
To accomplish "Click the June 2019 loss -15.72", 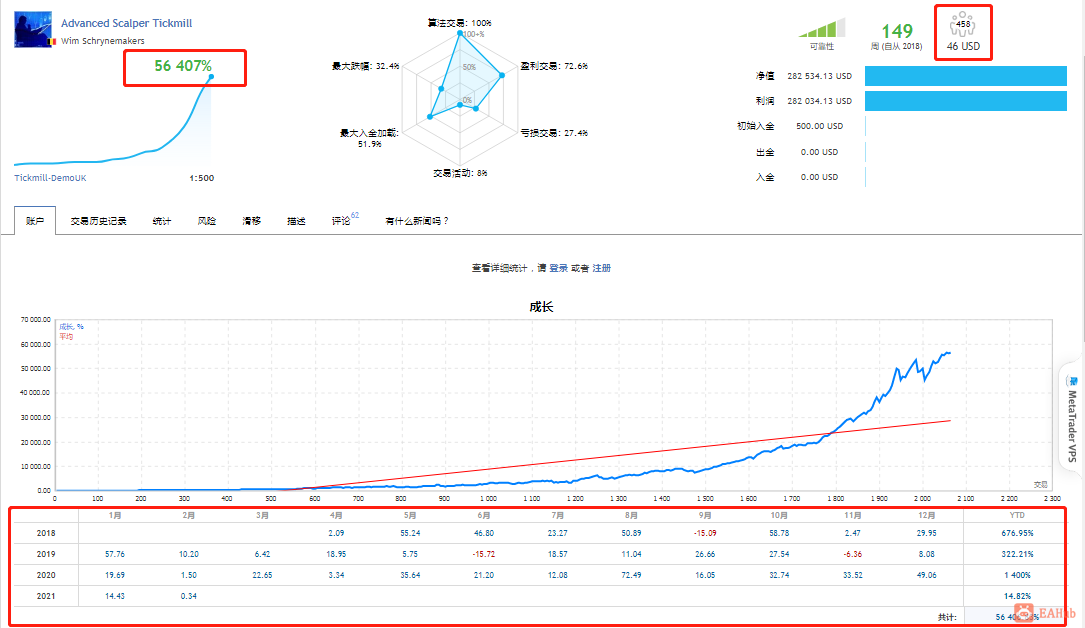I will [484, 554].
